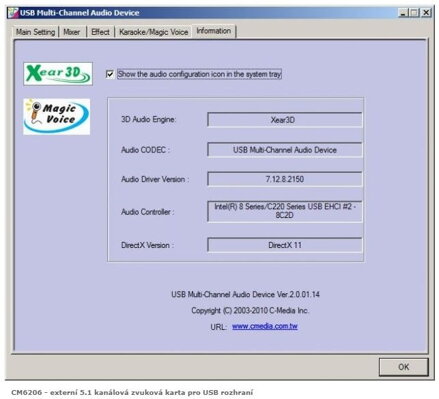Click the '3D Audio Engine:' label
The width and height of the screenshot is (439, 399).
click(x=149, y=119)
